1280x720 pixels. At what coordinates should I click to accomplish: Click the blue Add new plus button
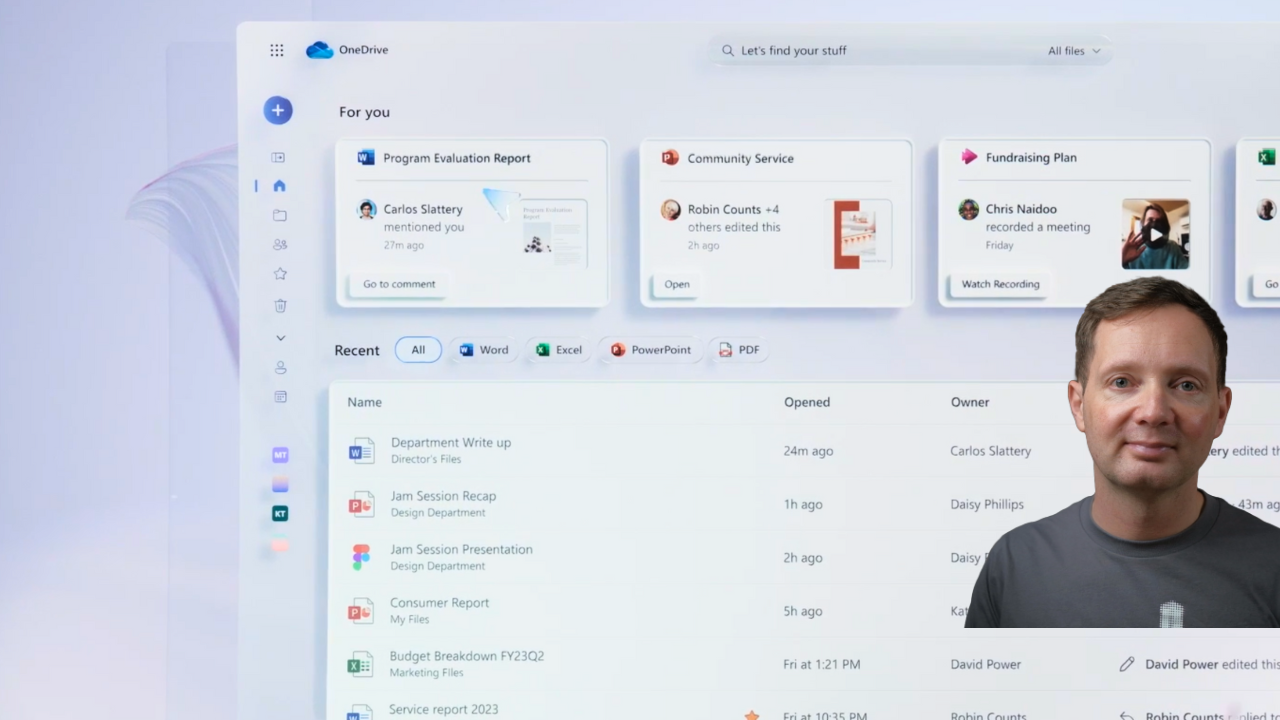(x=278, y=110)
